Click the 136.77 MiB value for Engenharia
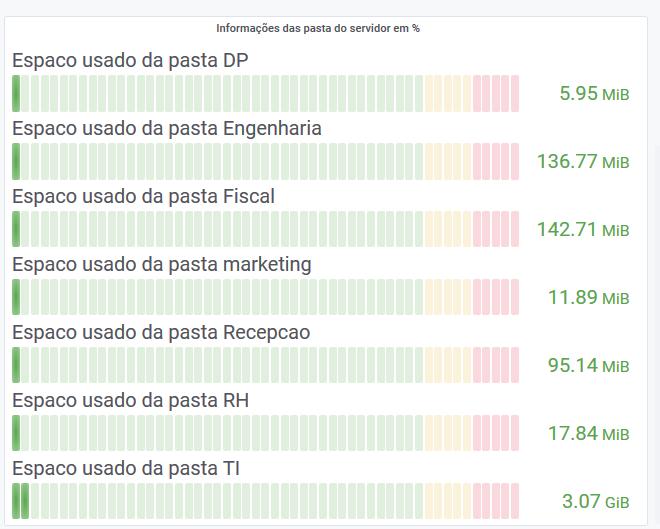The image size is (660, 529). 583,162
